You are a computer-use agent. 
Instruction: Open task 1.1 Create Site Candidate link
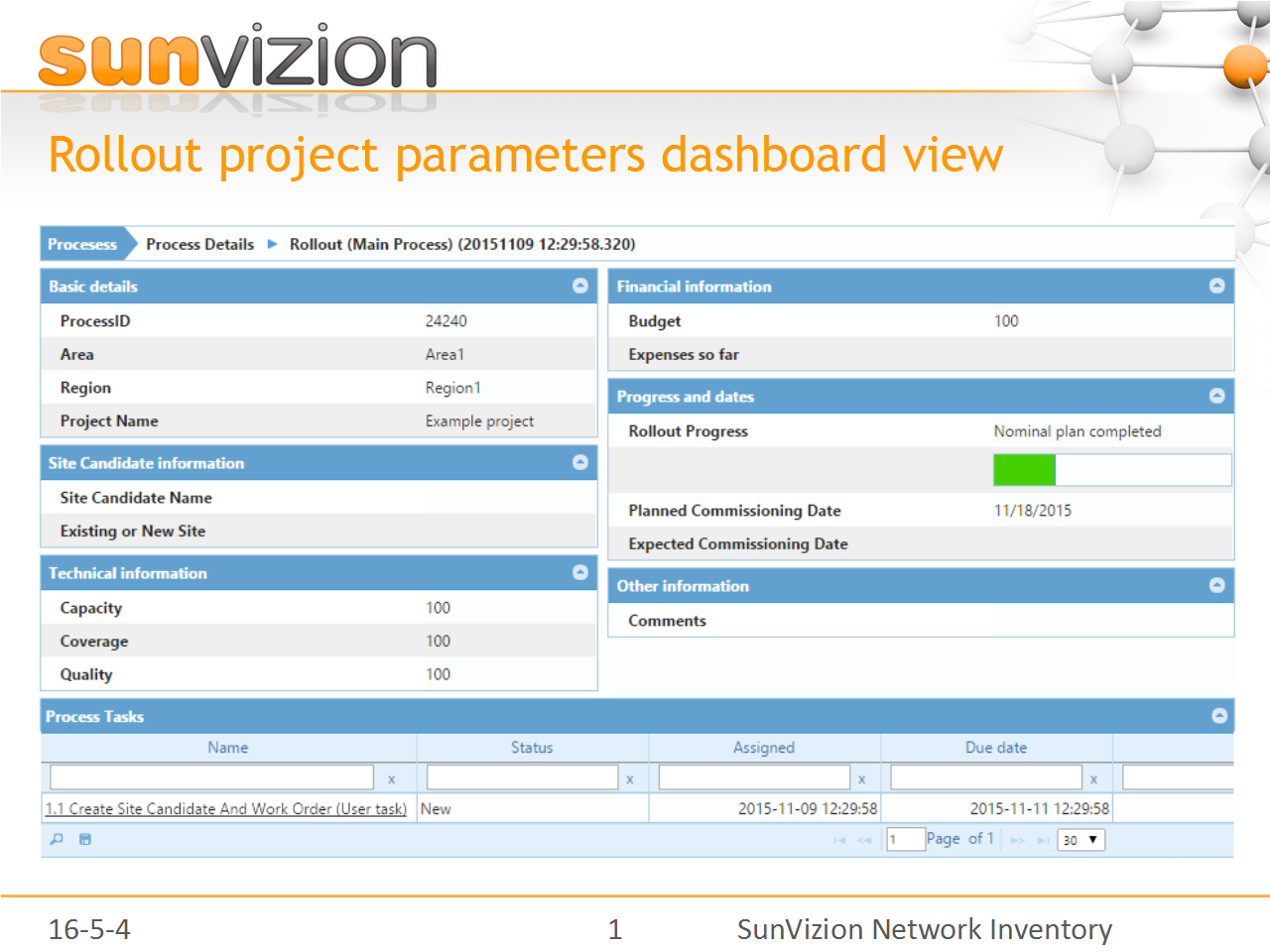pyautogui.click(x=226, y=809)
